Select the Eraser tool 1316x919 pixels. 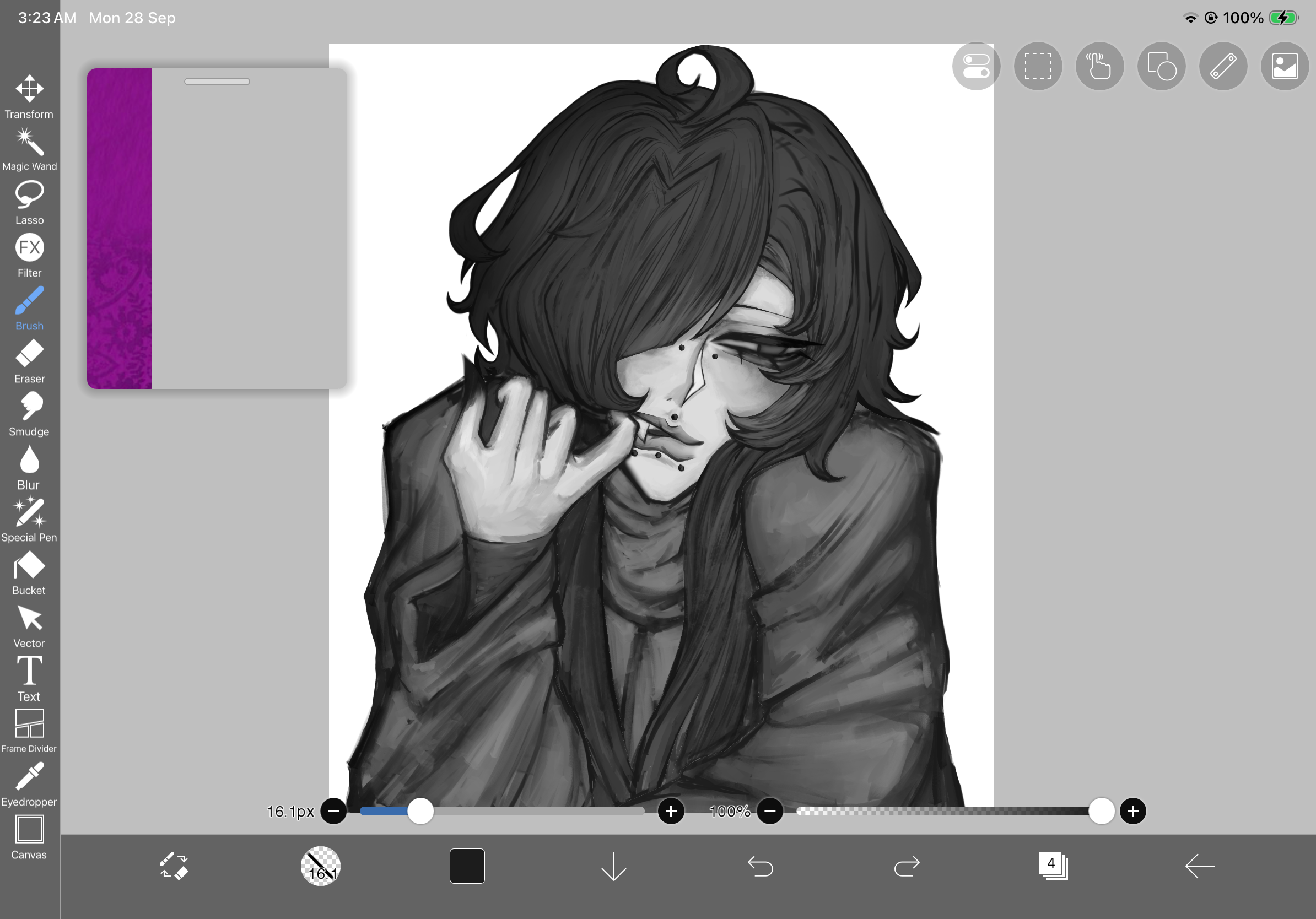point(29,361)
